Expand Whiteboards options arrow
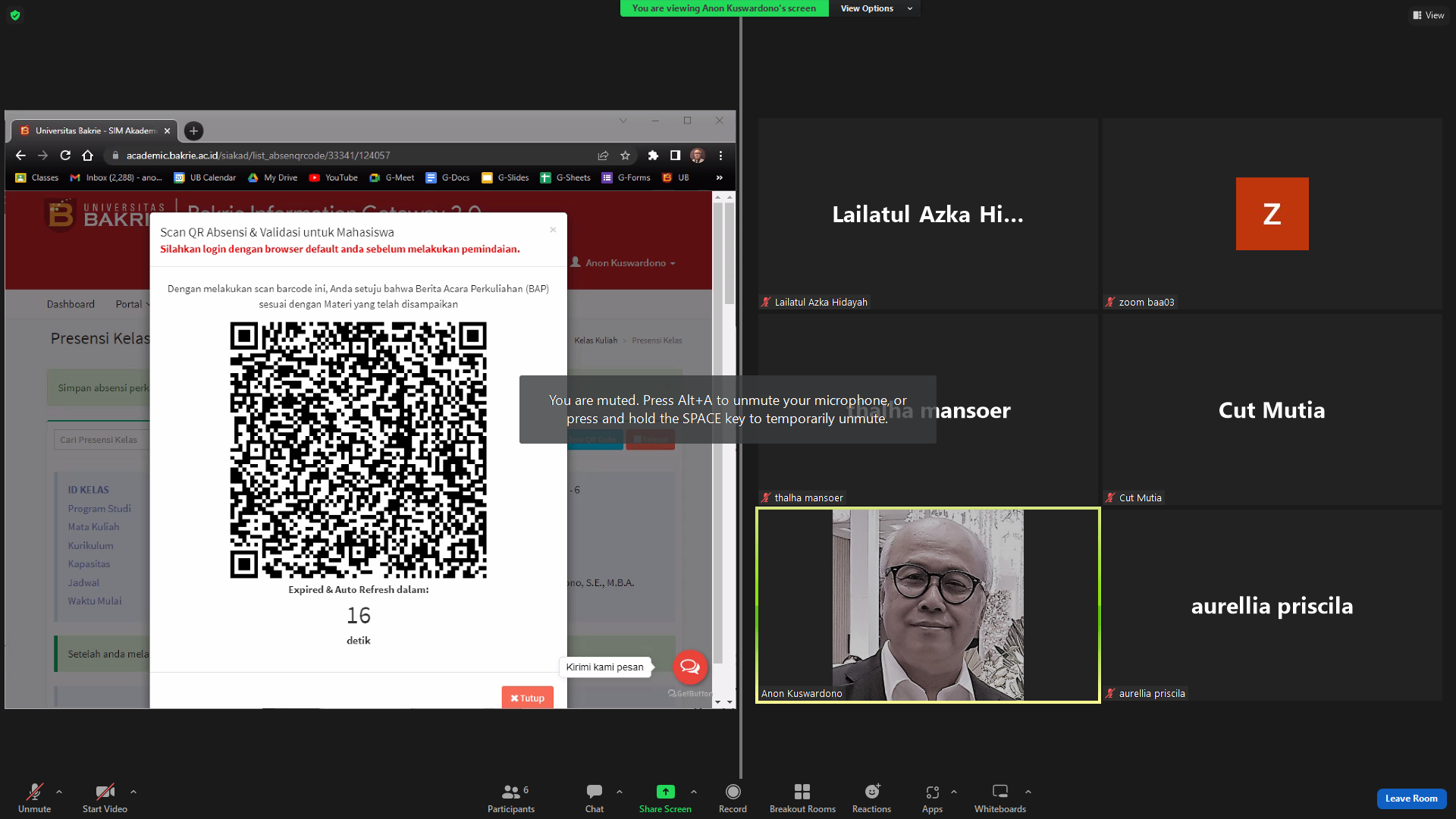The height and width of the screenshot is (819, 1456). [x=1028, y=792]
